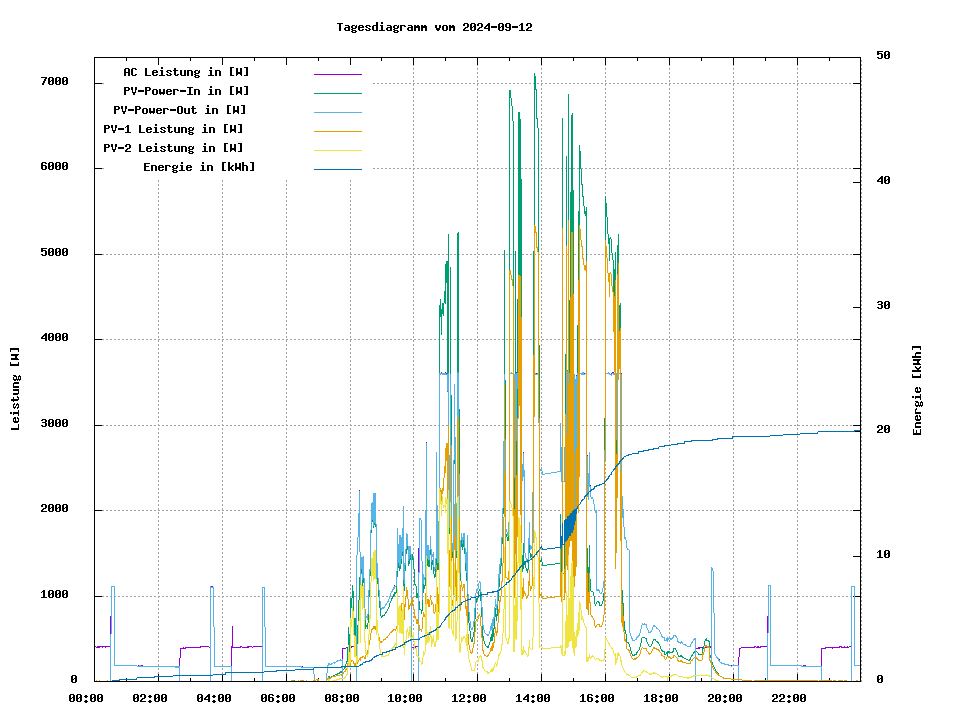Click the 50 value on the energy axis
The image size is (960, 720).
[883, 55]
